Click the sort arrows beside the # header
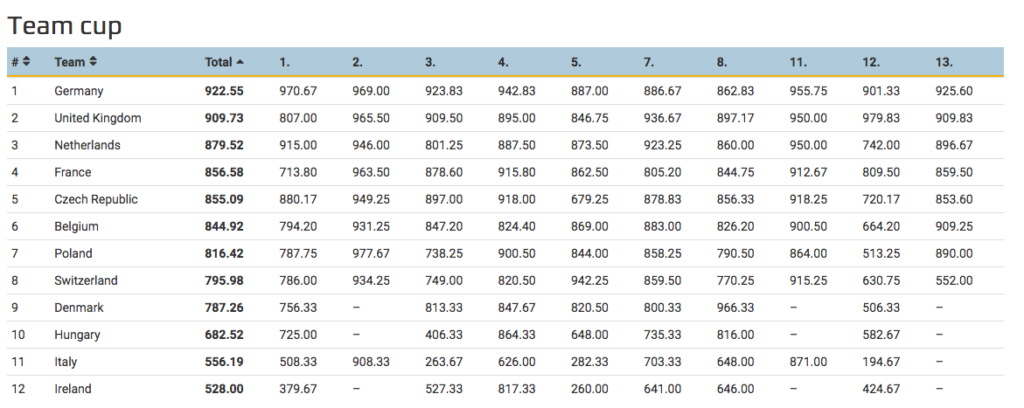 point(27,62)
